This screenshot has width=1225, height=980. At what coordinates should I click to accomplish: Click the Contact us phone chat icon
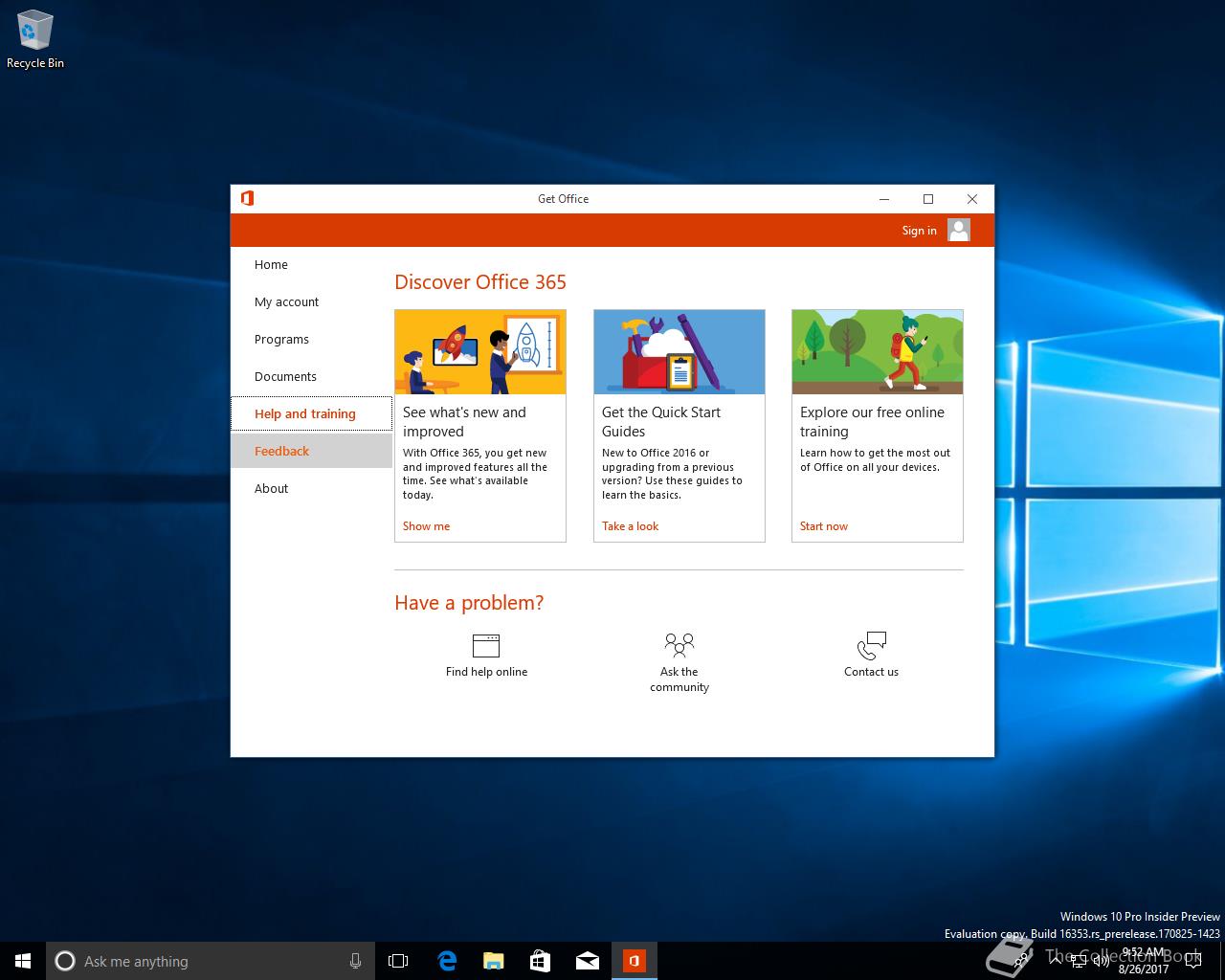pos(872,645)
